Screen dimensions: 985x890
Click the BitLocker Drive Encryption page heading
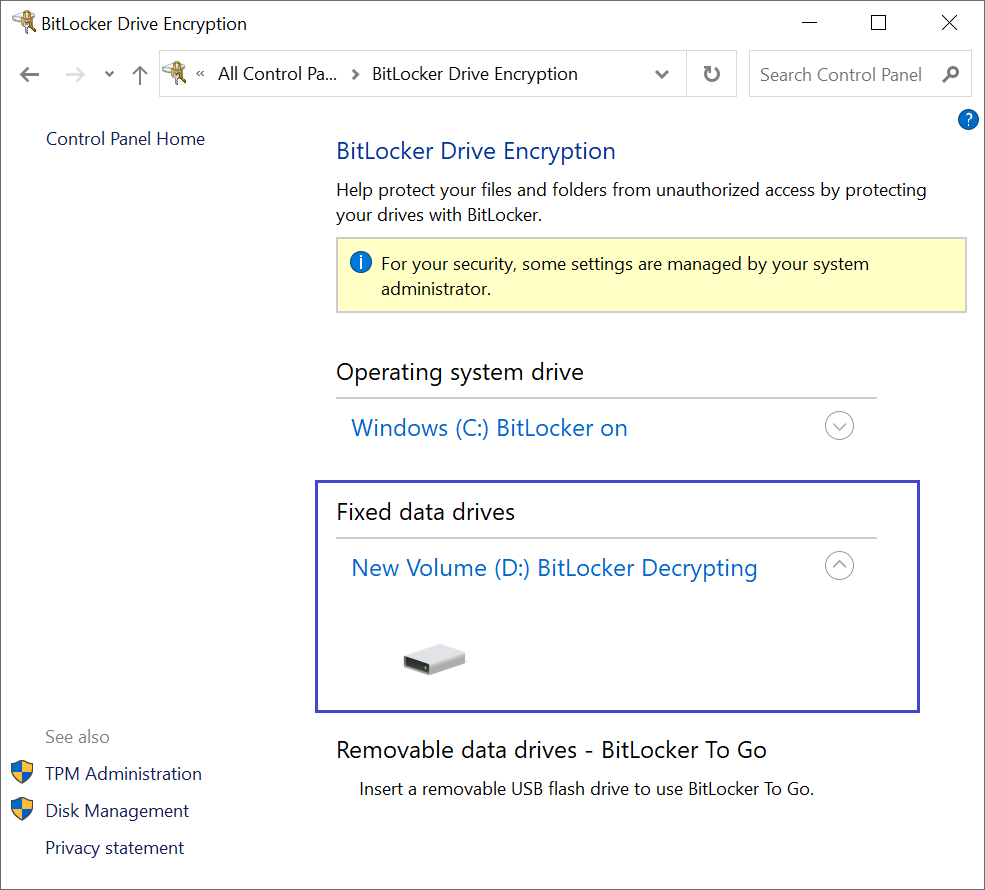(x=476, y=151)
